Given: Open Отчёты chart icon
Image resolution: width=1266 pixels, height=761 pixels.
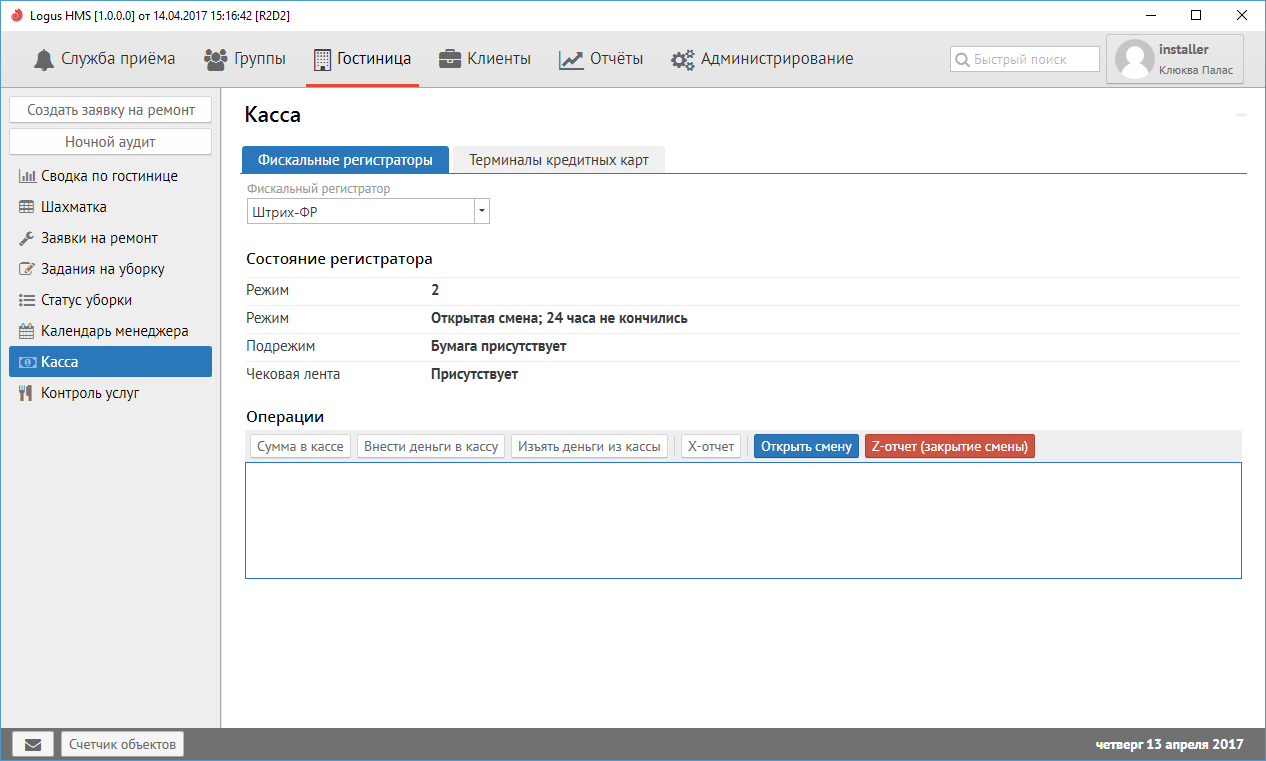Looking at the screenshot, I should coord(571,59).
